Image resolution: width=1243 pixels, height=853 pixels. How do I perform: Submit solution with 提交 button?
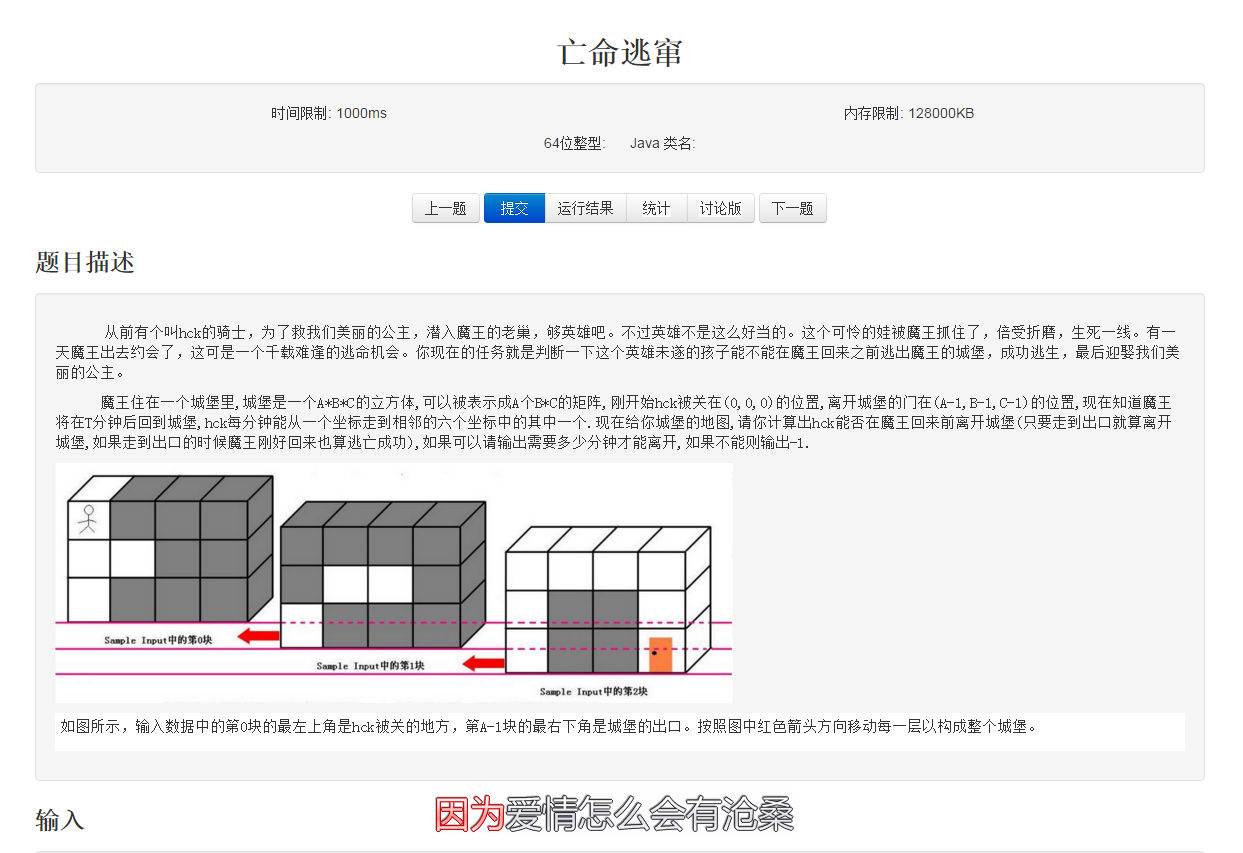tap(514, 208)
